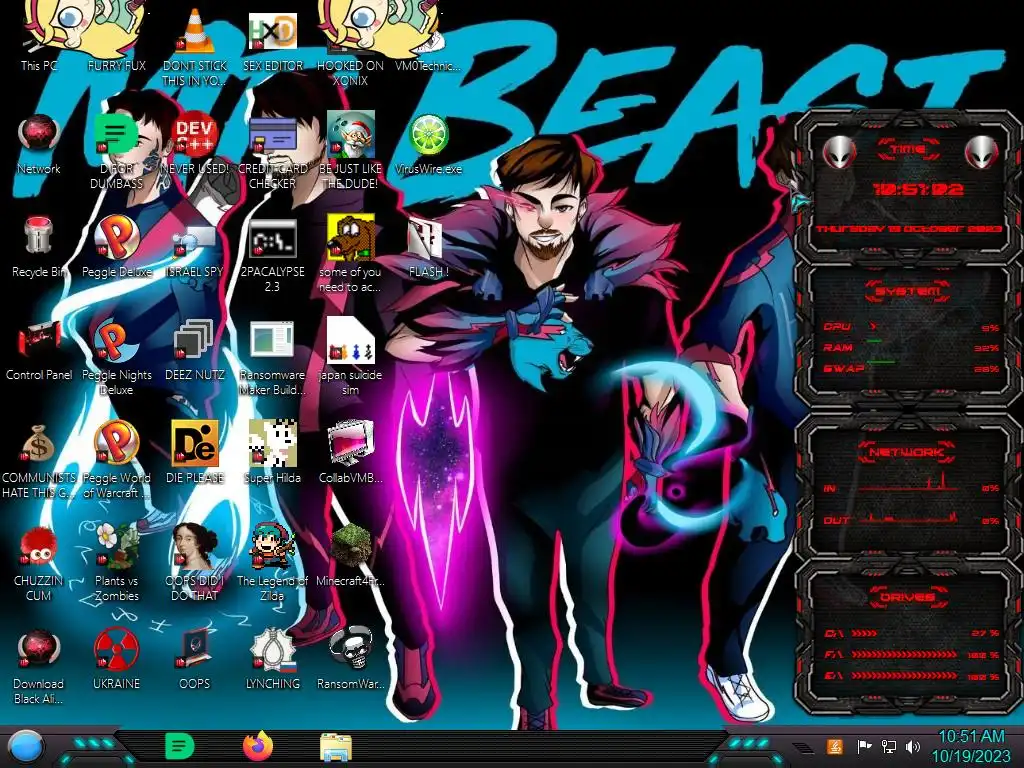Screen dimensions: 1024x768
Task: Open the UKRAINE radiation symbol icon
Action: pyautogui.click(x=116, y=649)
